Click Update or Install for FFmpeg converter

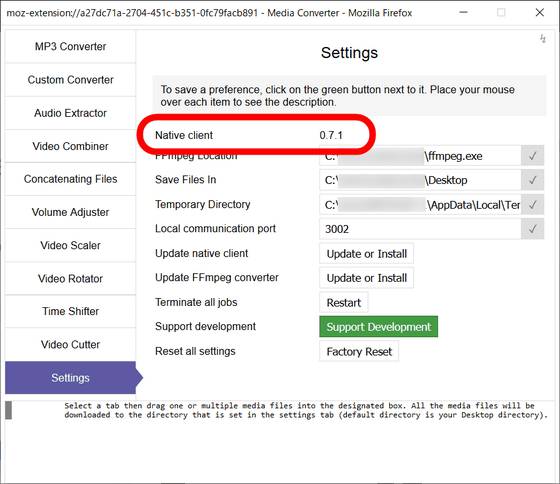[366, 278]
